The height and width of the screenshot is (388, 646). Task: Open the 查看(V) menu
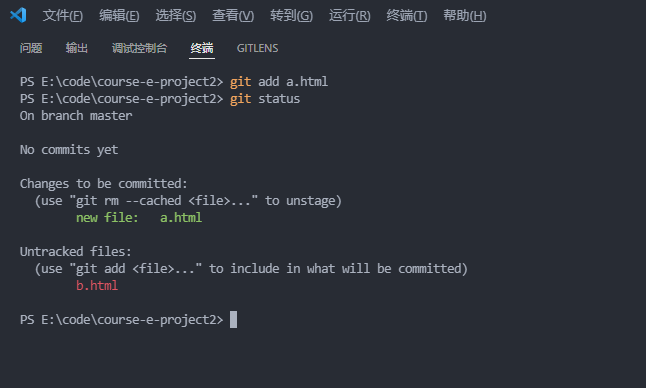pos(233,16)
